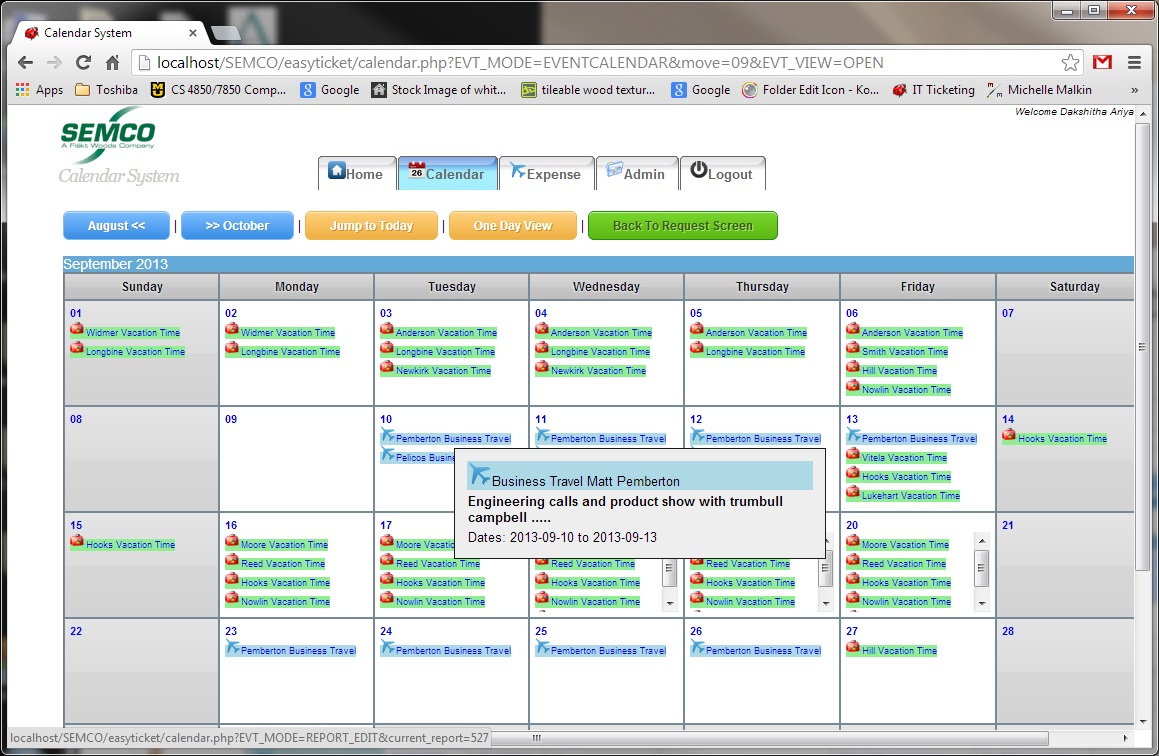1159x756 pixels.
Task: Click the SEMCO logo
Action: click(108, 135)
